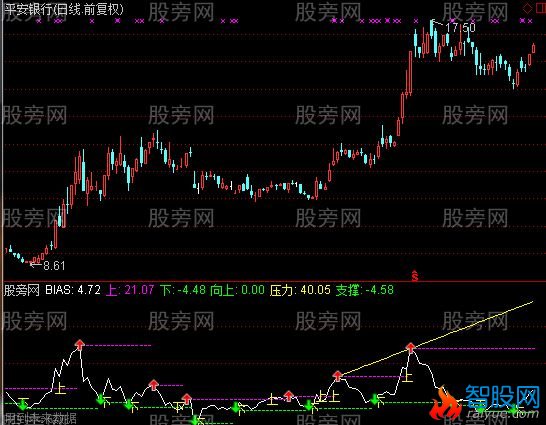Viewport: 546px width, 425px height.
Task: Click the green 下: -4.48 value
Action: 183,290
